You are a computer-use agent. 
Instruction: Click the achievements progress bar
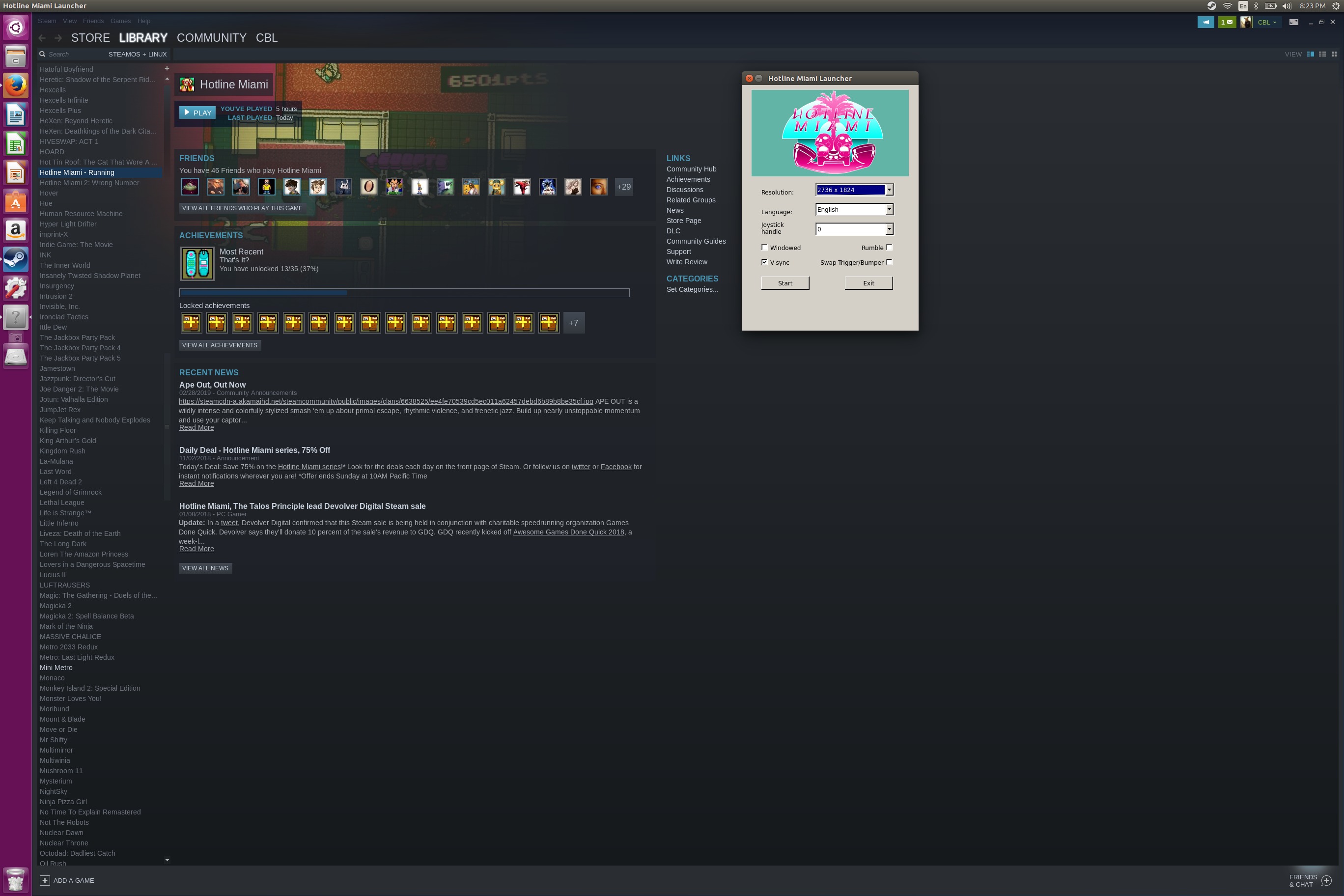pyautogui.click(x=404, y=293)
